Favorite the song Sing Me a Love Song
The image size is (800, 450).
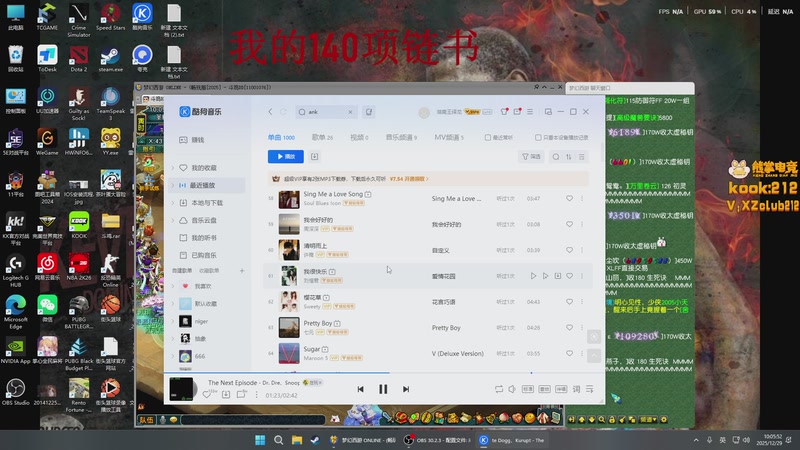(x=569, y=198)
